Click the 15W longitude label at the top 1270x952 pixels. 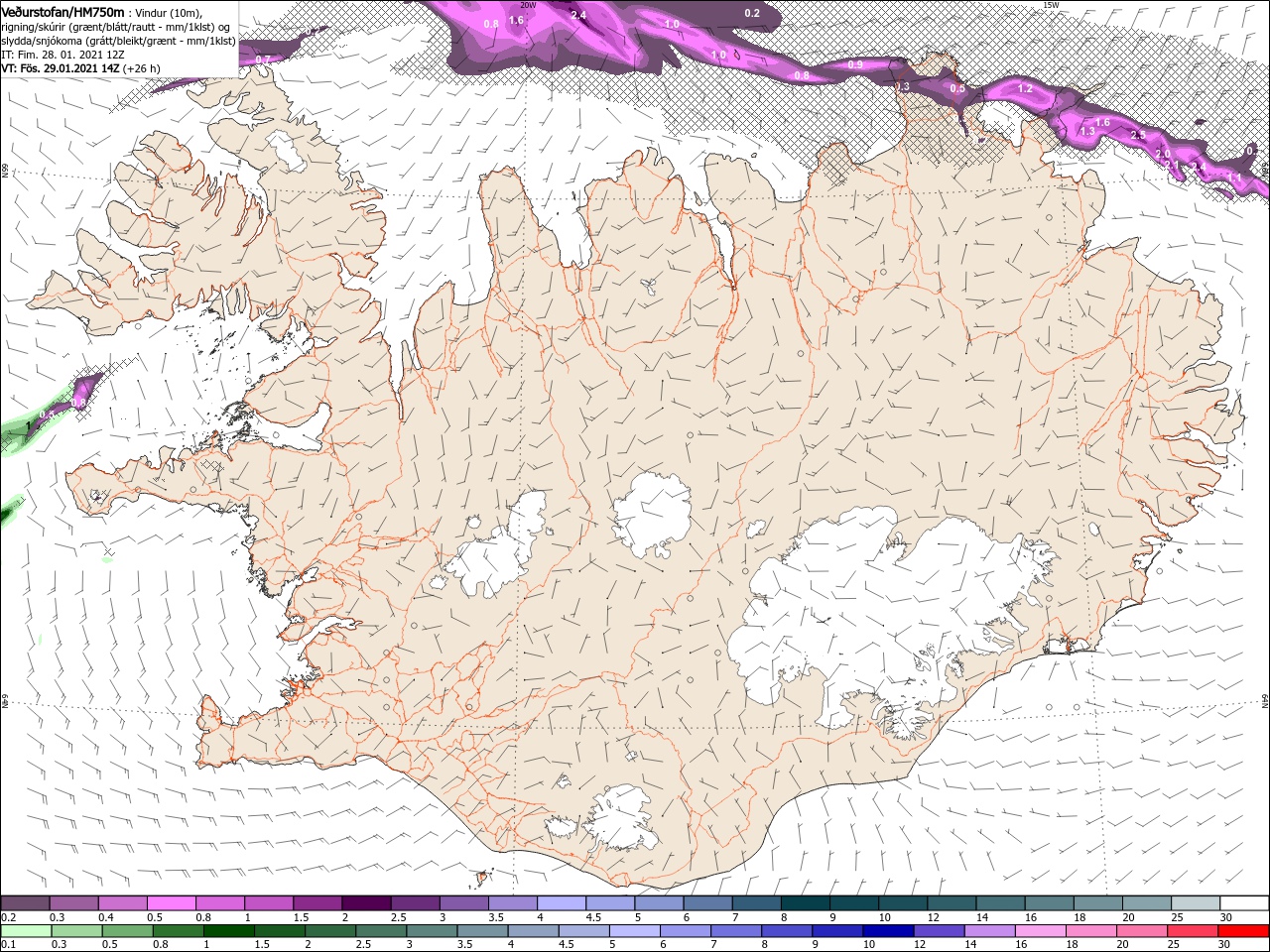(1051, 5)
